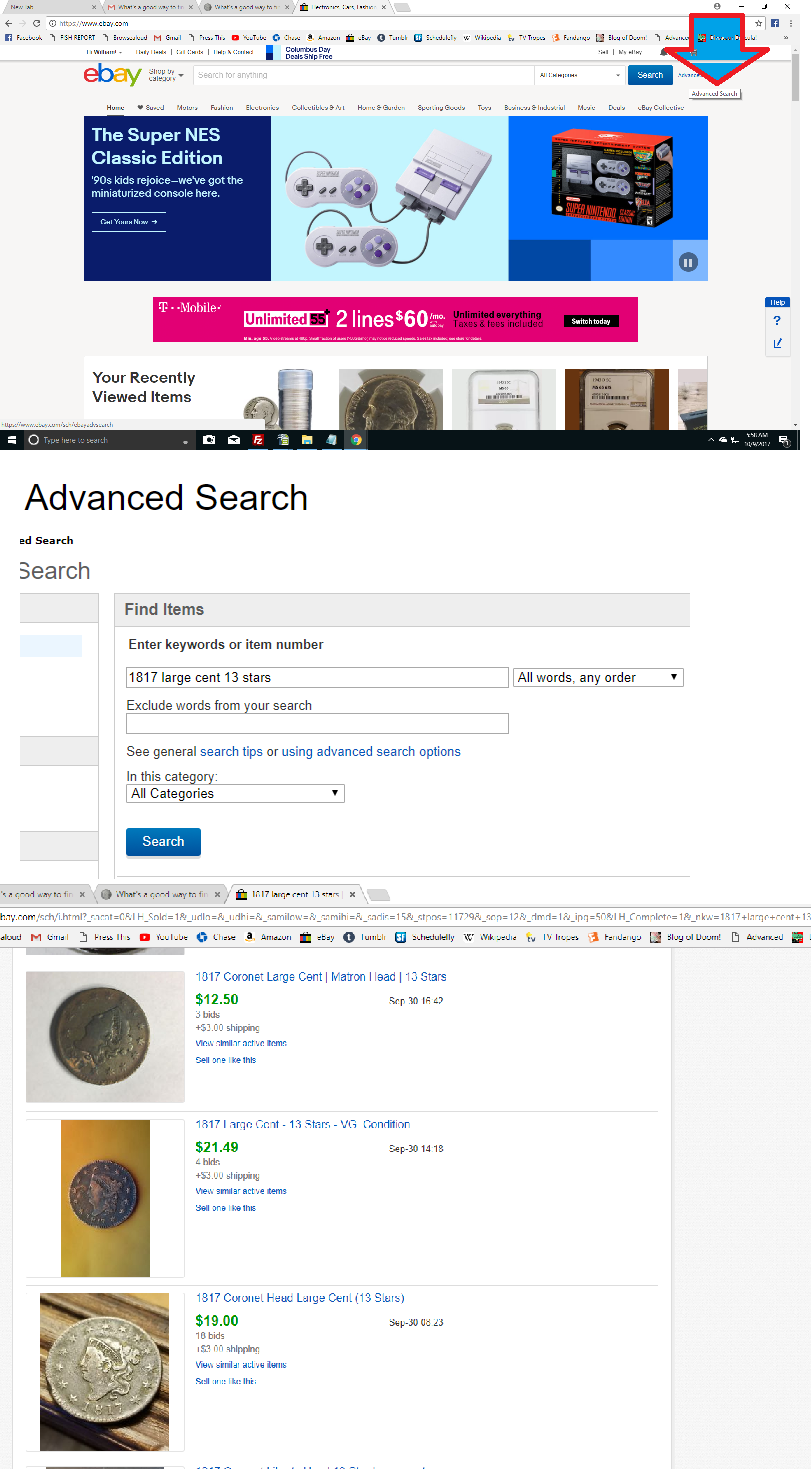Select the Motors category in eBay nav

point(187,107)
